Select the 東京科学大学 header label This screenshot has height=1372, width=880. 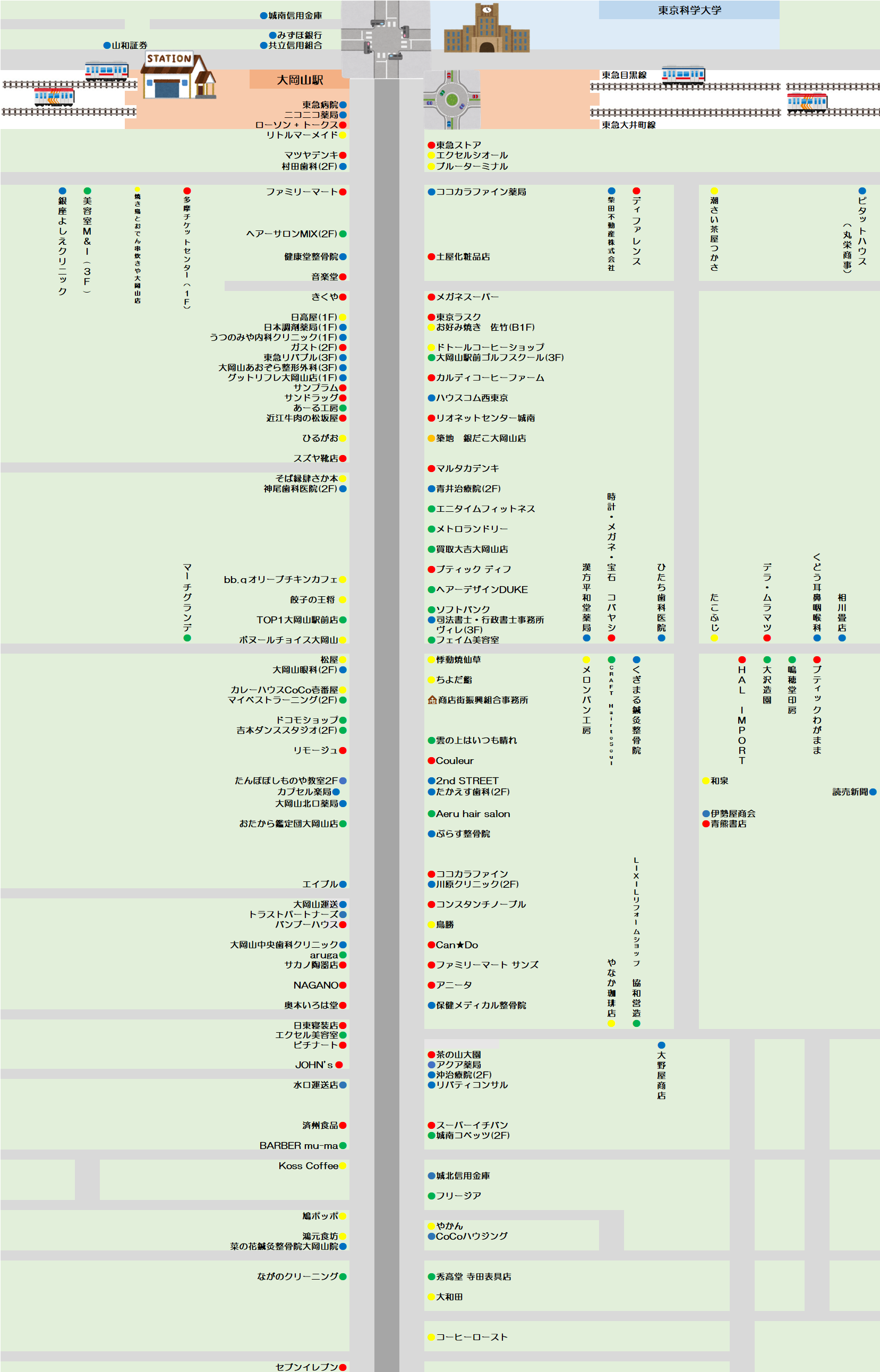[x=689, y=10]
